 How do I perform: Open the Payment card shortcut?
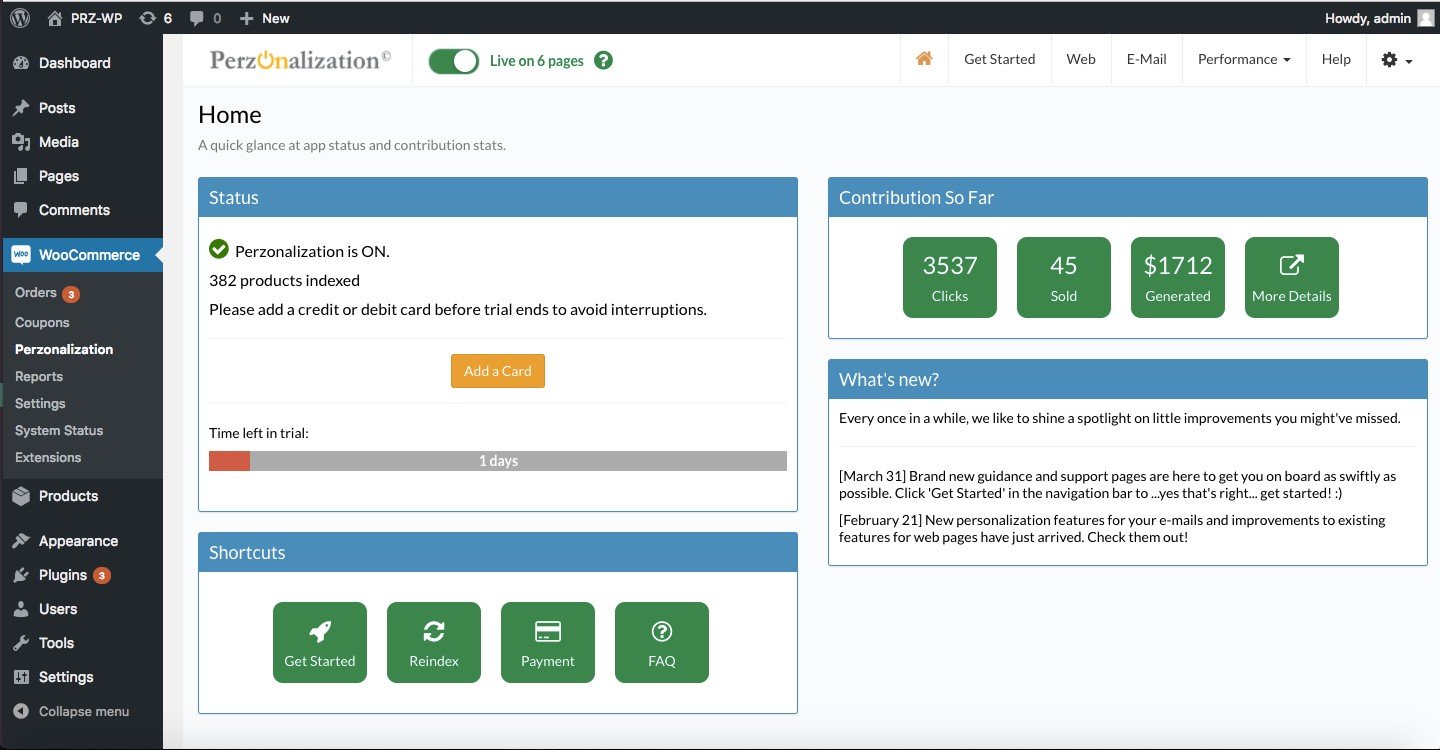(548, 642)
